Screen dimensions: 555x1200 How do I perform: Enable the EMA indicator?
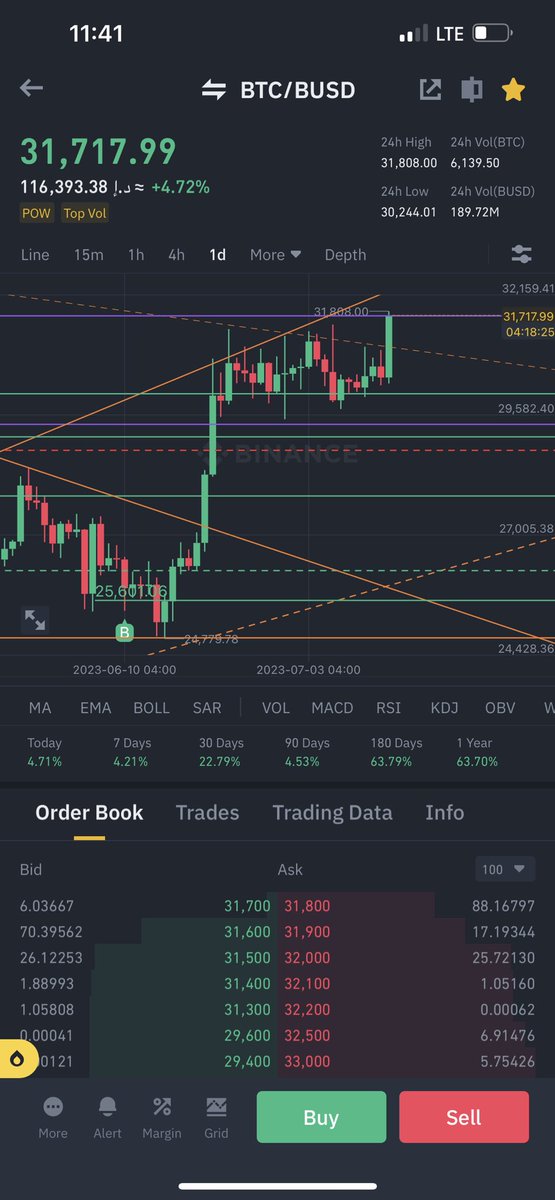pyautogui.click(x=96, y=707)
